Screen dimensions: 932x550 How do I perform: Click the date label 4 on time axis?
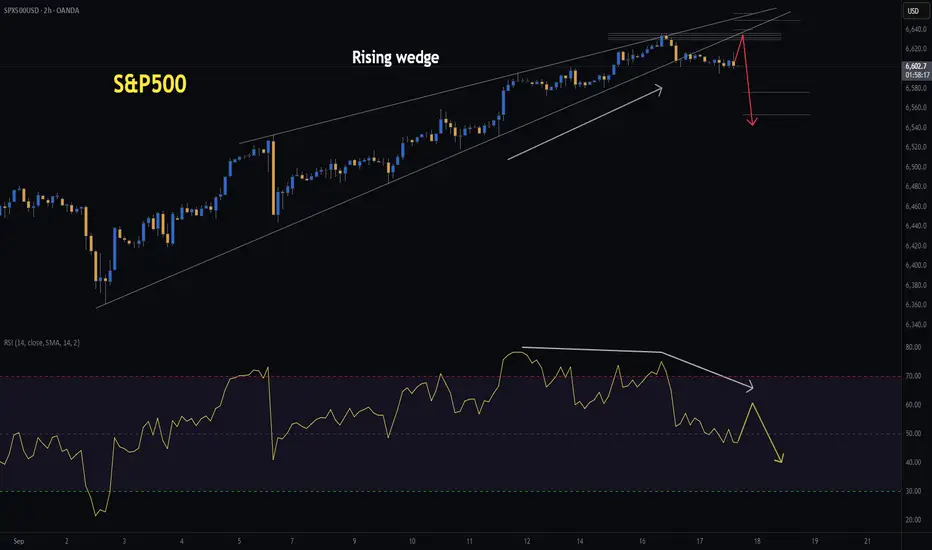pyautogui.click(x=181, y=541)
